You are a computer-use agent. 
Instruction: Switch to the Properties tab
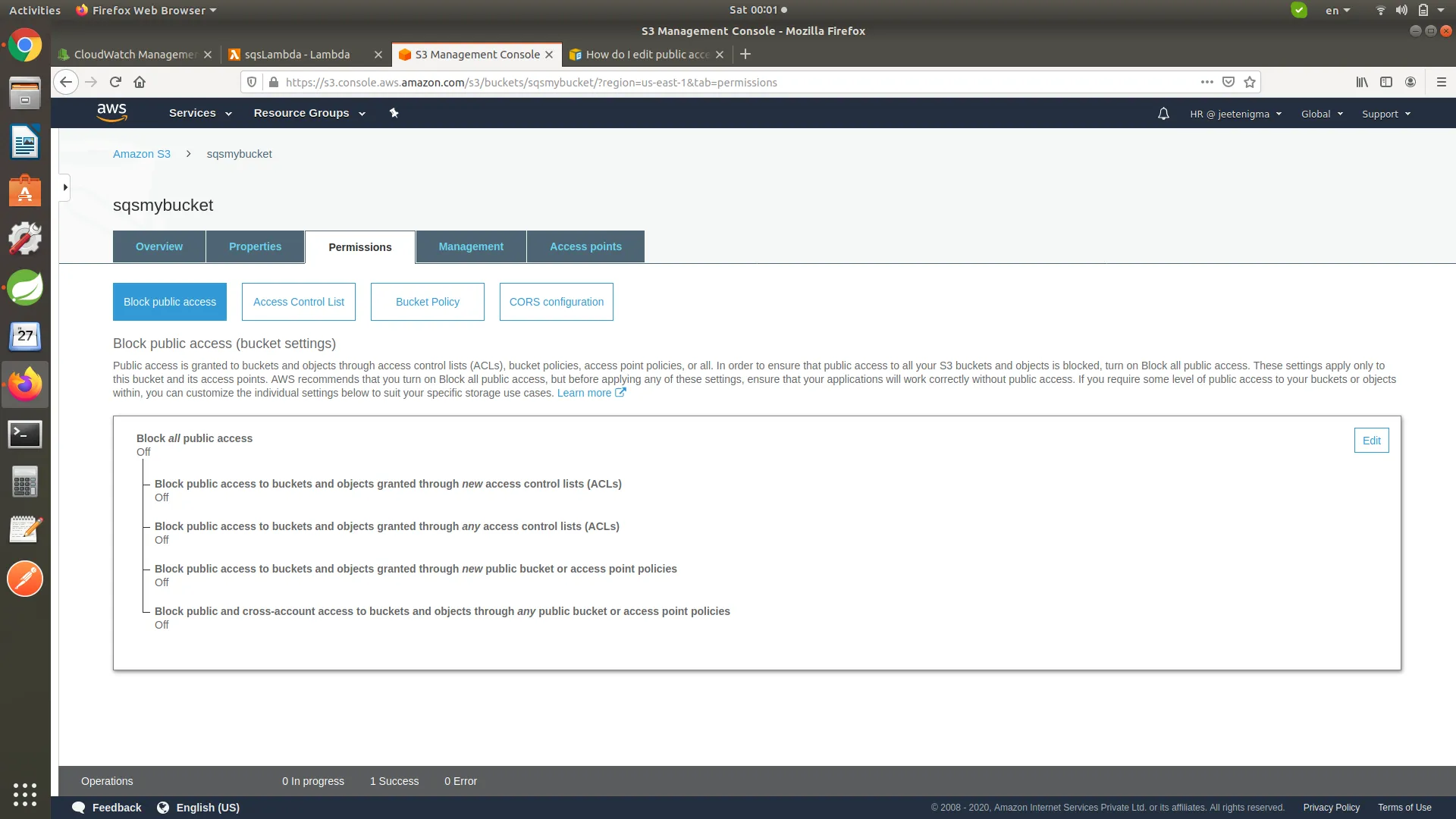(x=255, y=246)
